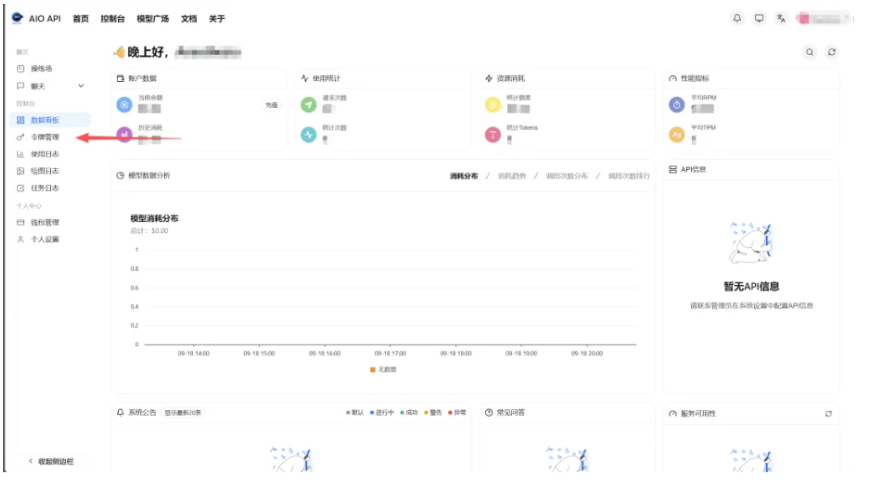Click the 性能指标 gauge icon

pyautogui.click(x=672, y=78)
